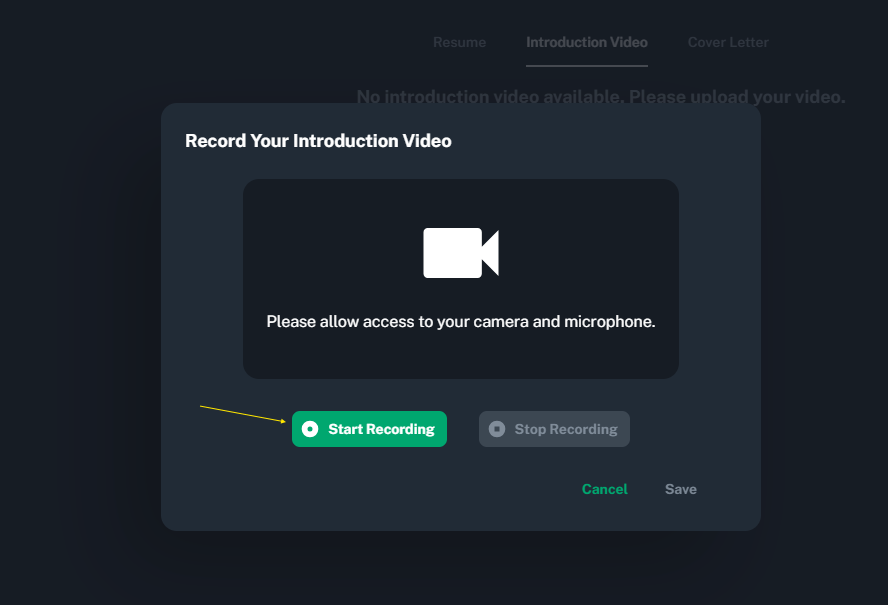Cancel the introduction video dialog
The width and height of the screenshot is (888, 605).
pos(604,489)
